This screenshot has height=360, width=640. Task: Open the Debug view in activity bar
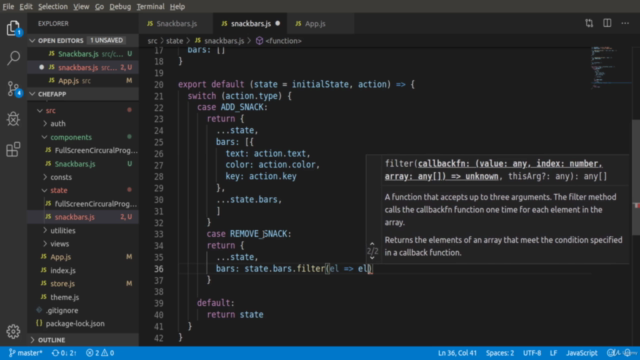tap(13, 119)
